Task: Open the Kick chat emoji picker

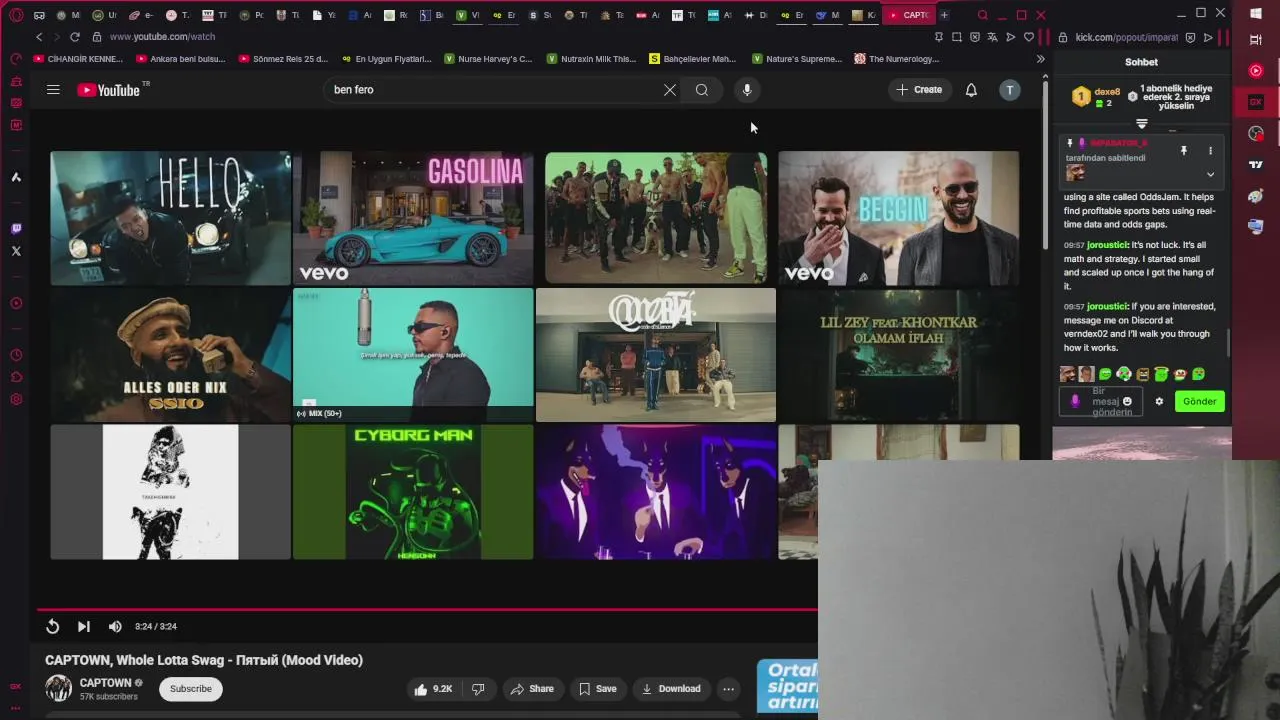Action: coord(1128,401)
